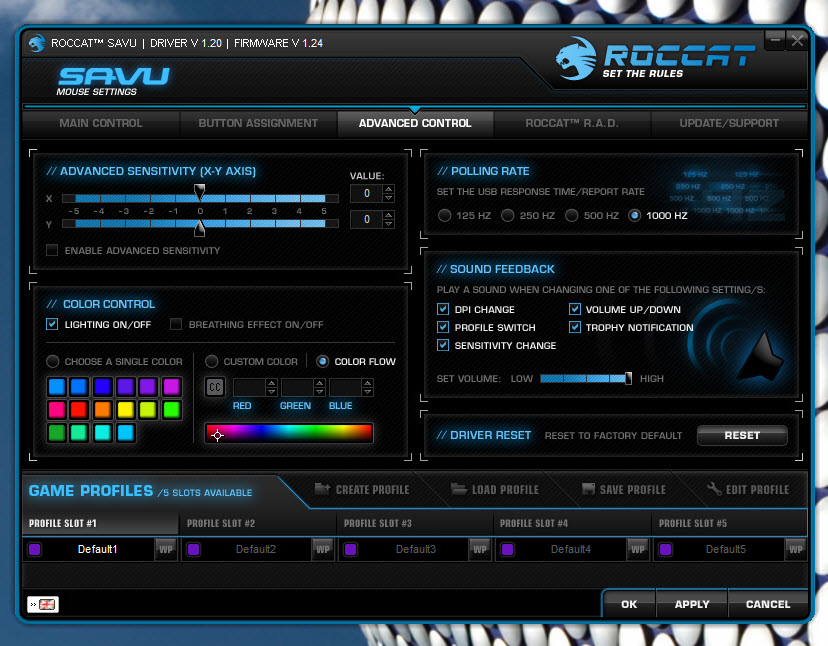Click the Cancel button
The height and width of the screenshot is (646, 828).
[768, 604]
